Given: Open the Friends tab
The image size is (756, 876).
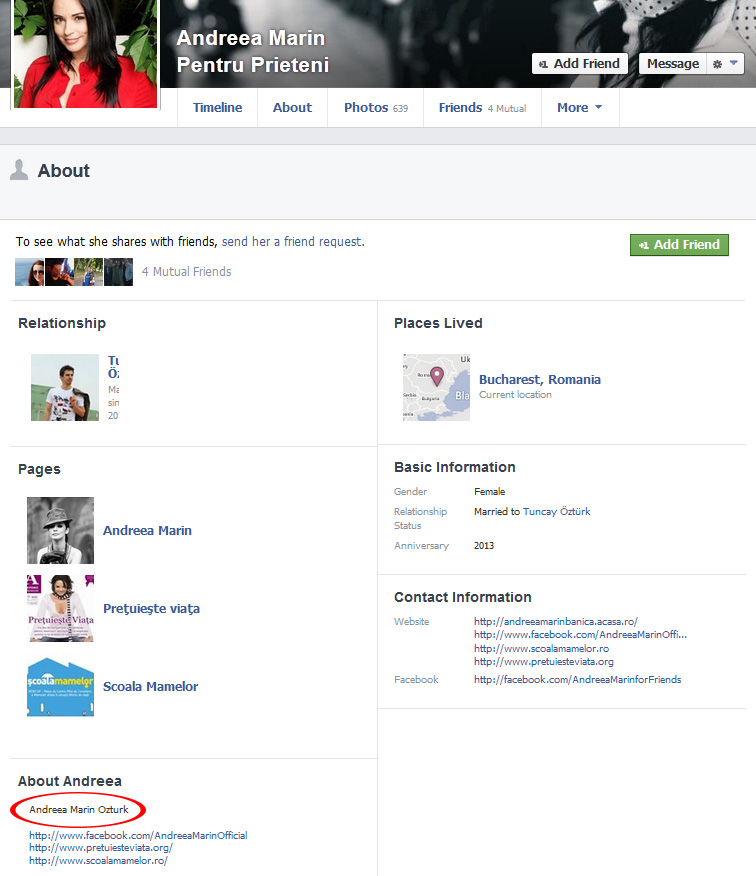Looking at the screenshot, I should (x=481, y=108).
